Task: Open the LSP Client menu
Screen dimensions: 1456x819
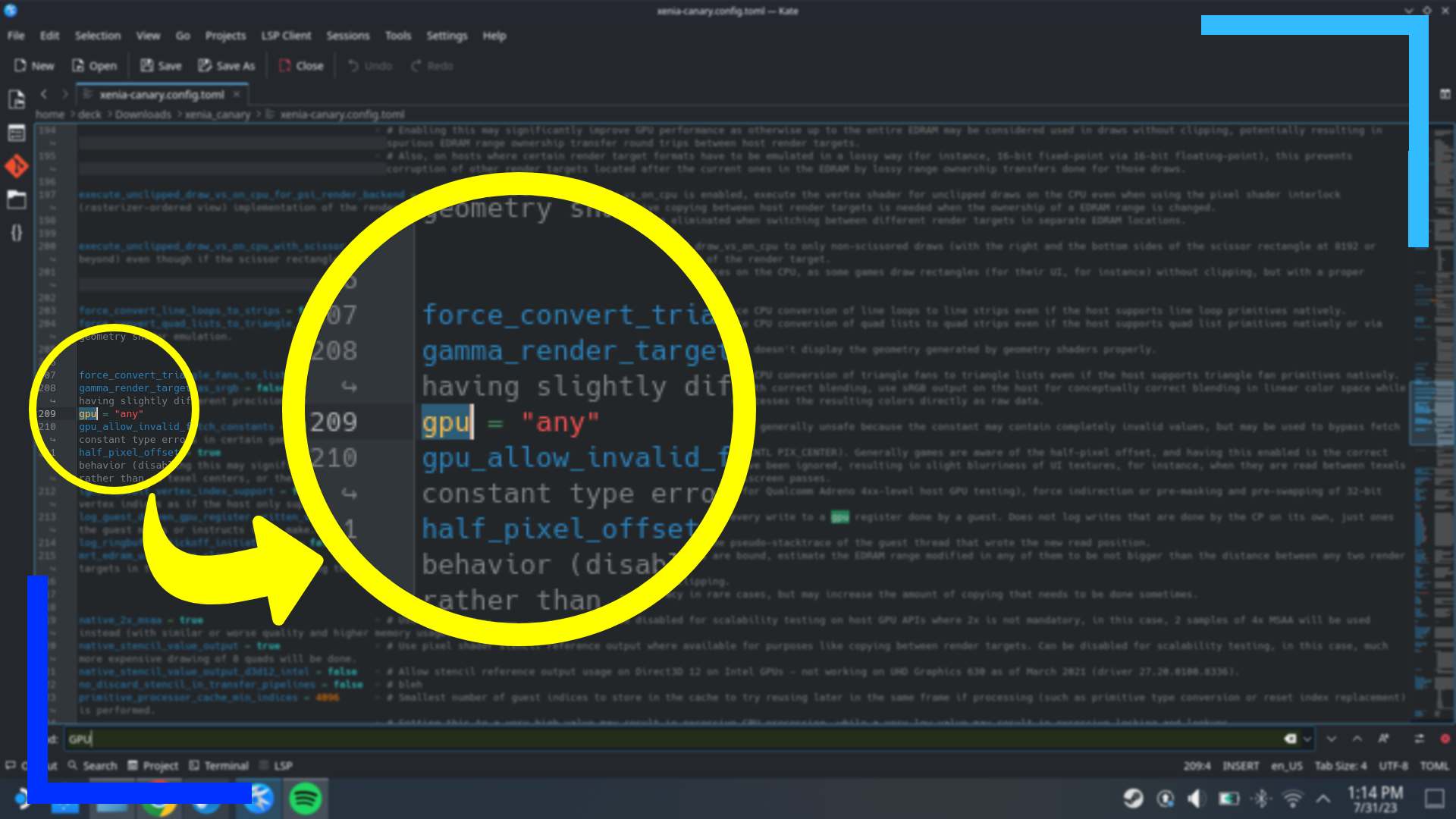Action: (x=286, y=36)
